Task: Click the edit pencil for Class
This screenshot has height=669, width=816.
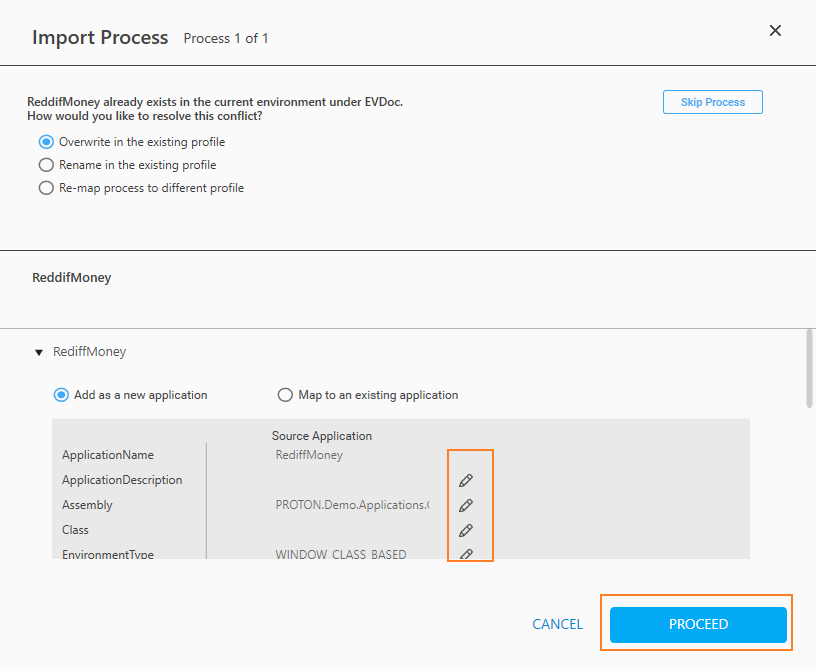Action: (x=465, y=531)
